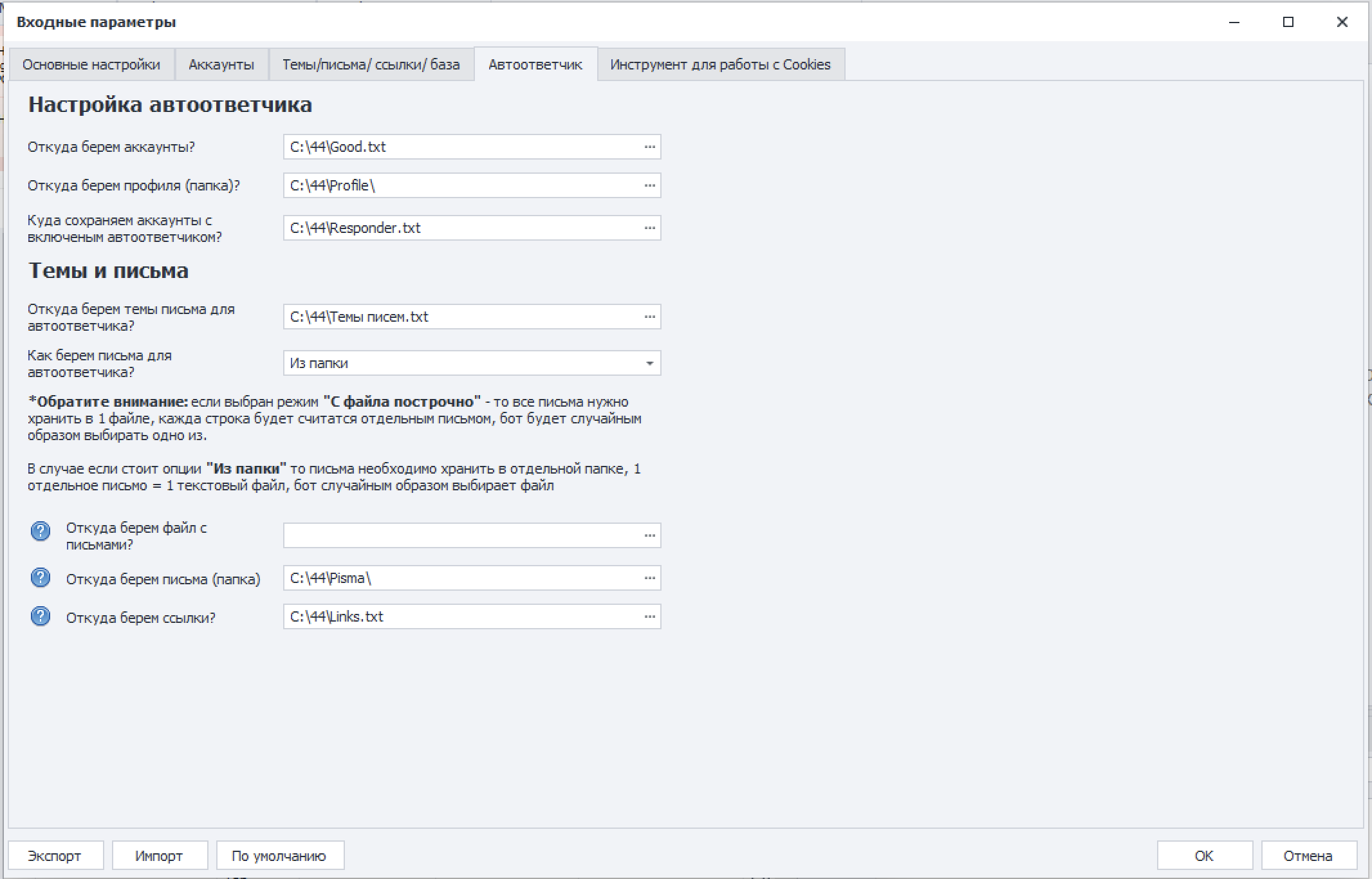Open the 'Аккаунты' tab
This screenshot has height=879, width=1372.
point(221,64)
